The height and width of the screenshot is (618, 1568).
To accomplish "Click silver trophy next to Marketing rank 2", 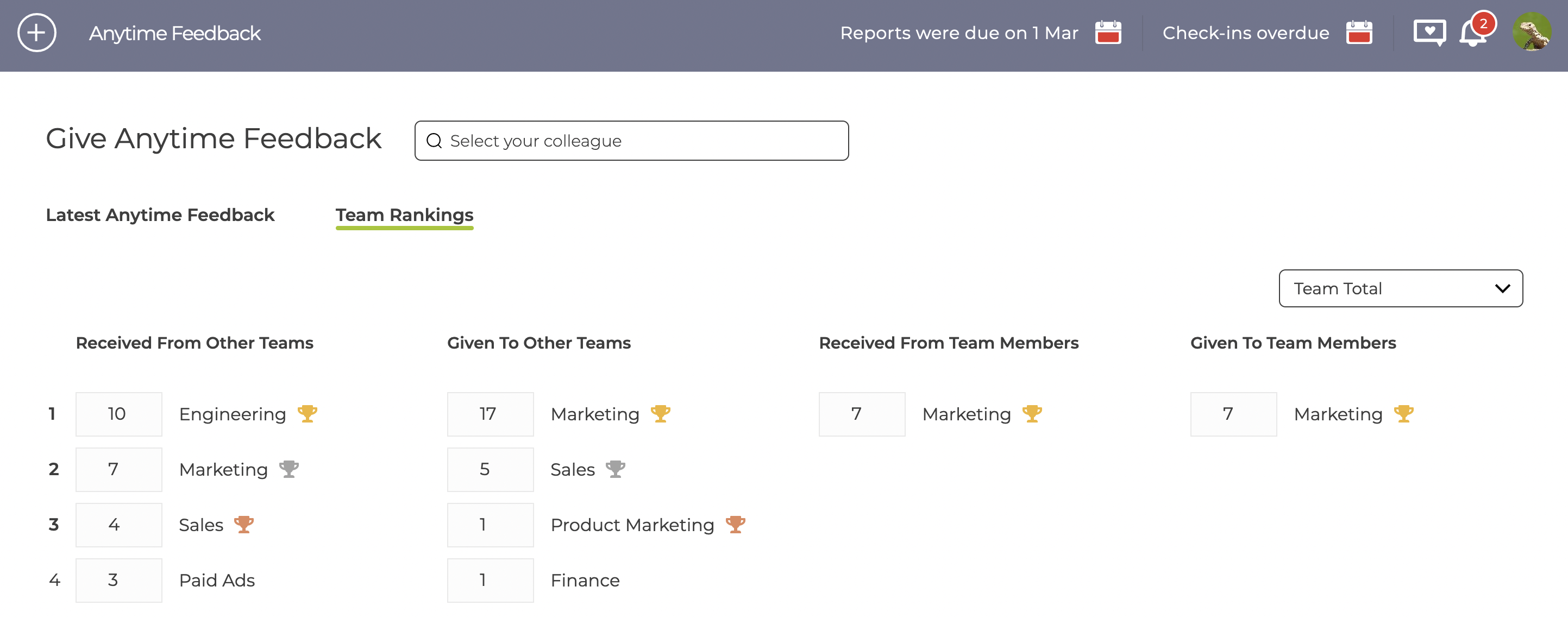I will 288,470.
